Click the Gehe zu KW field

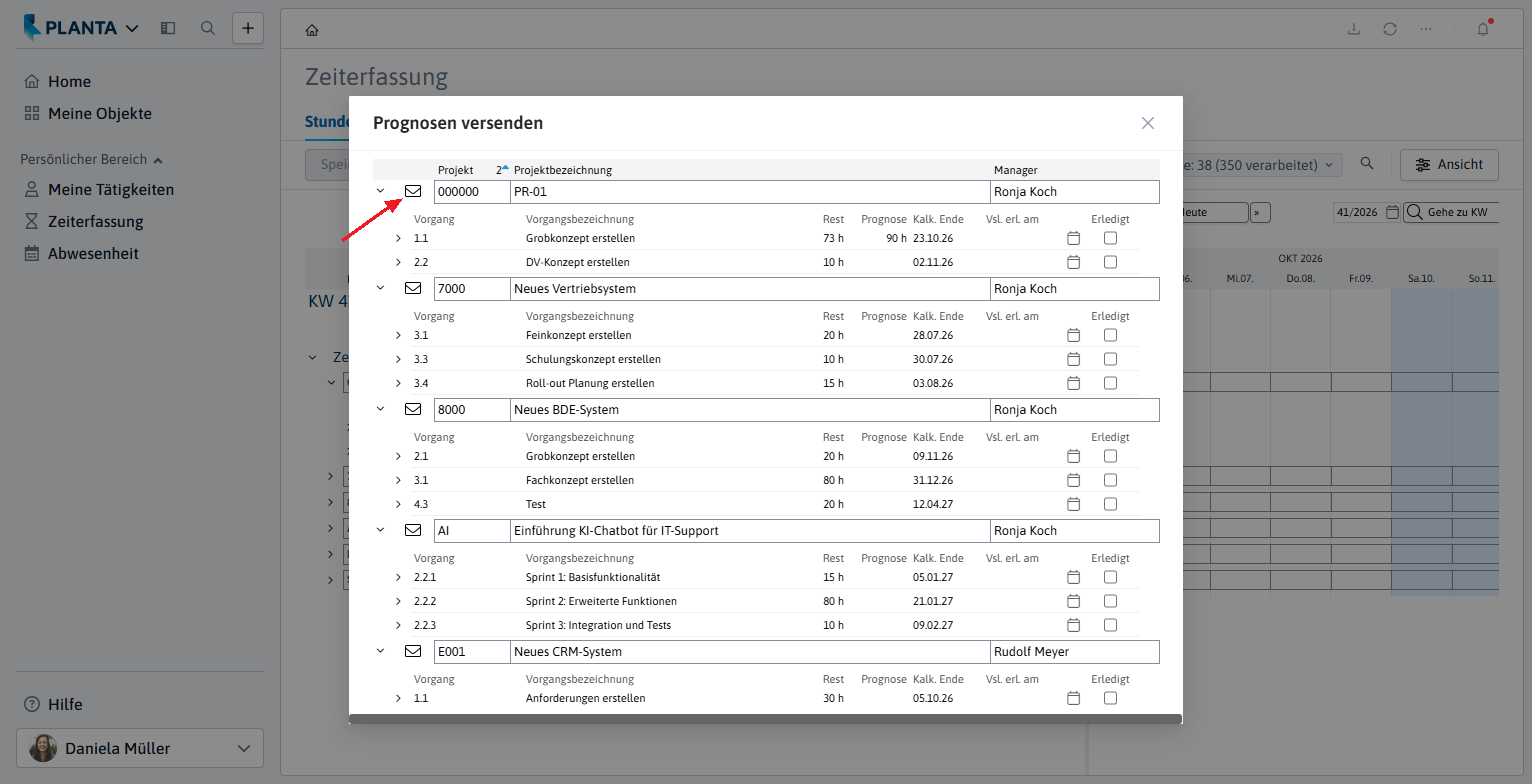pyautogui.click(x=1451, y=212)
